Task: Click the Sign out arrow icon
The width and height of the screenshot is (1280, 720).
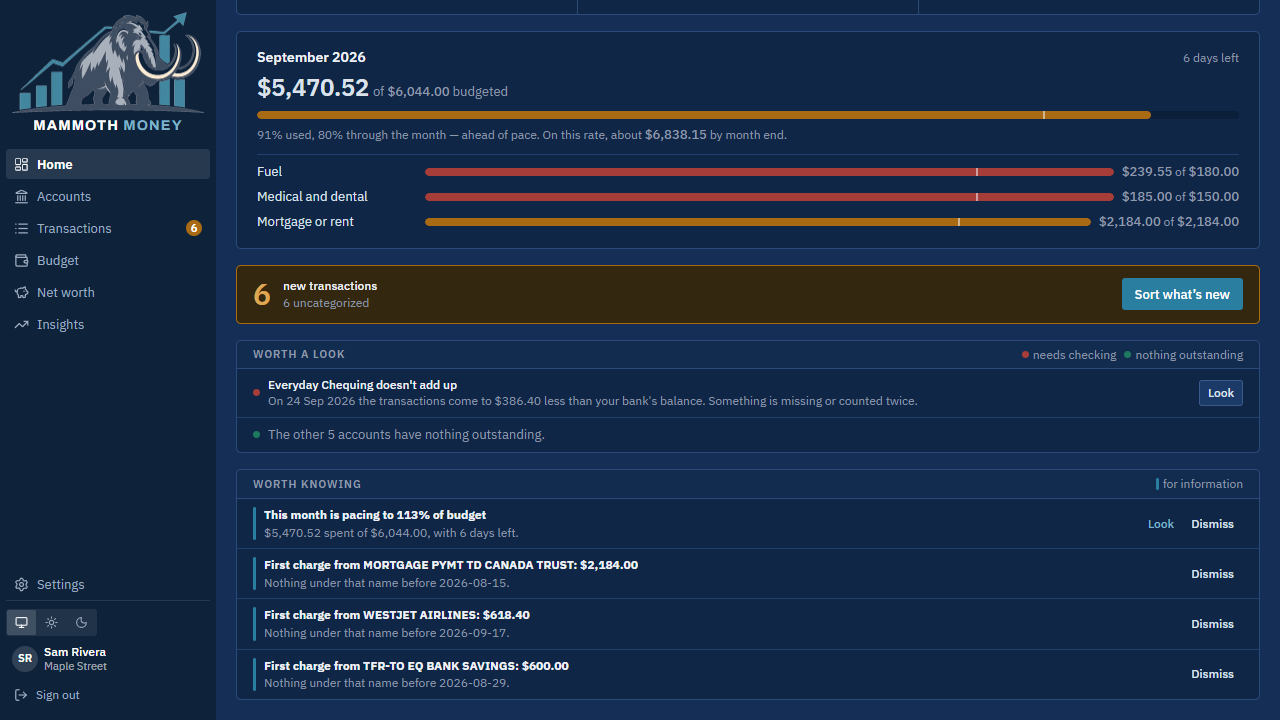Action: (21, 695)
